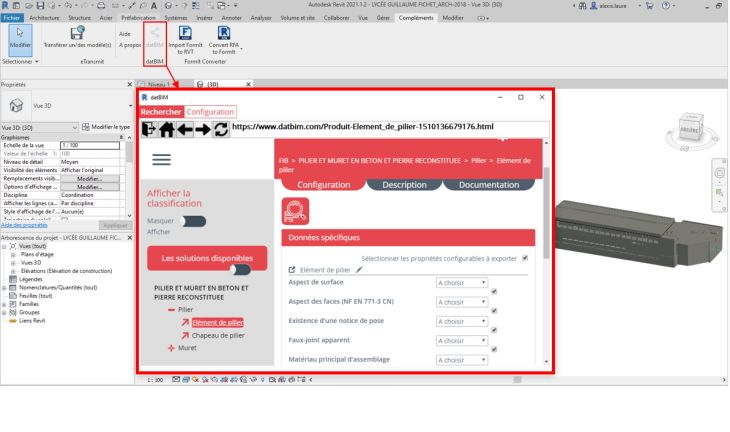
Task: Open Matériau principal d'assemblage dropdown
Action: 462,360
